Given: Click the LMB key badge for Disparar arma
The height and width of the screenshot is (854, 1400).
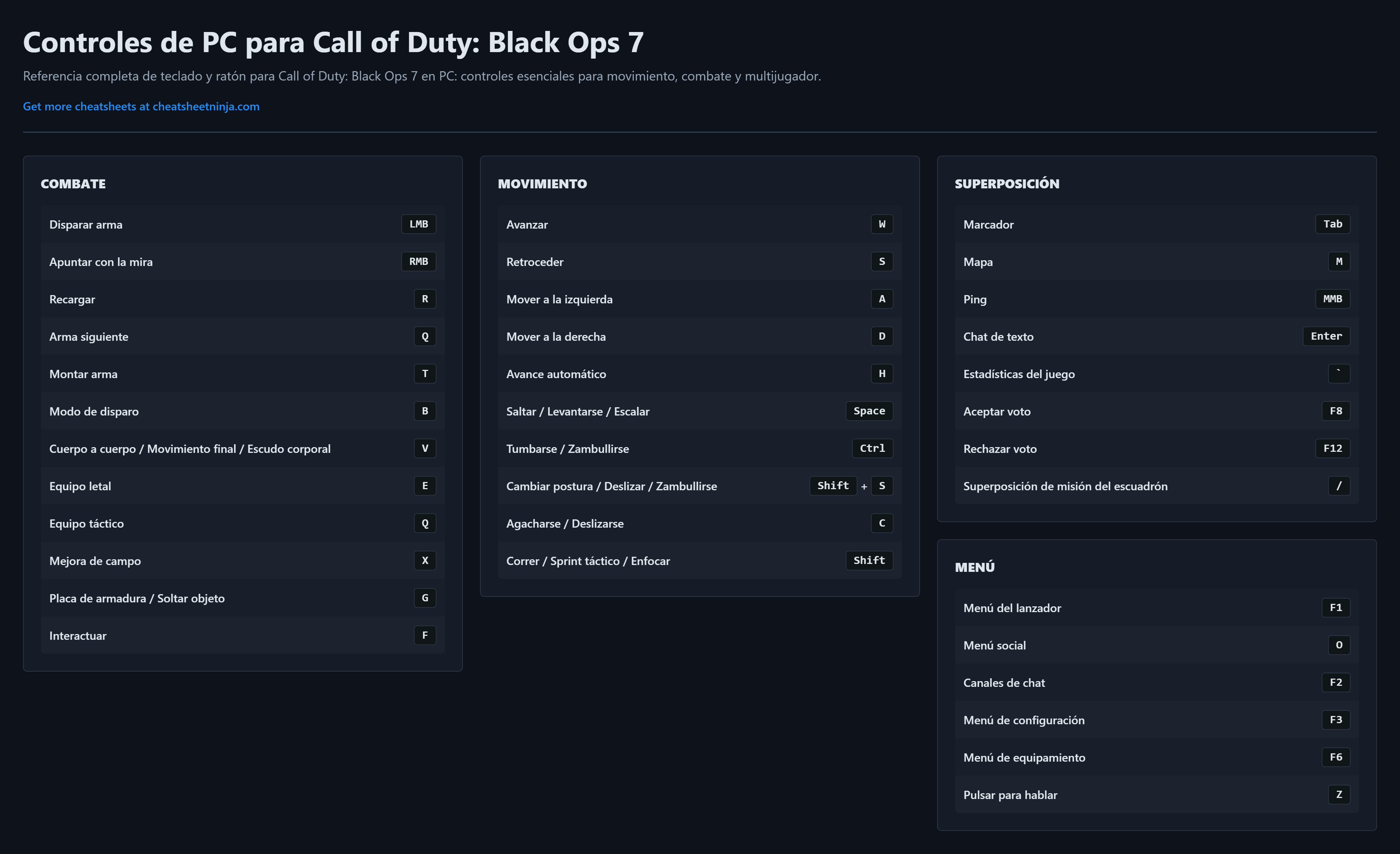Looking at the screenshot, I should (x=418, y=224).
